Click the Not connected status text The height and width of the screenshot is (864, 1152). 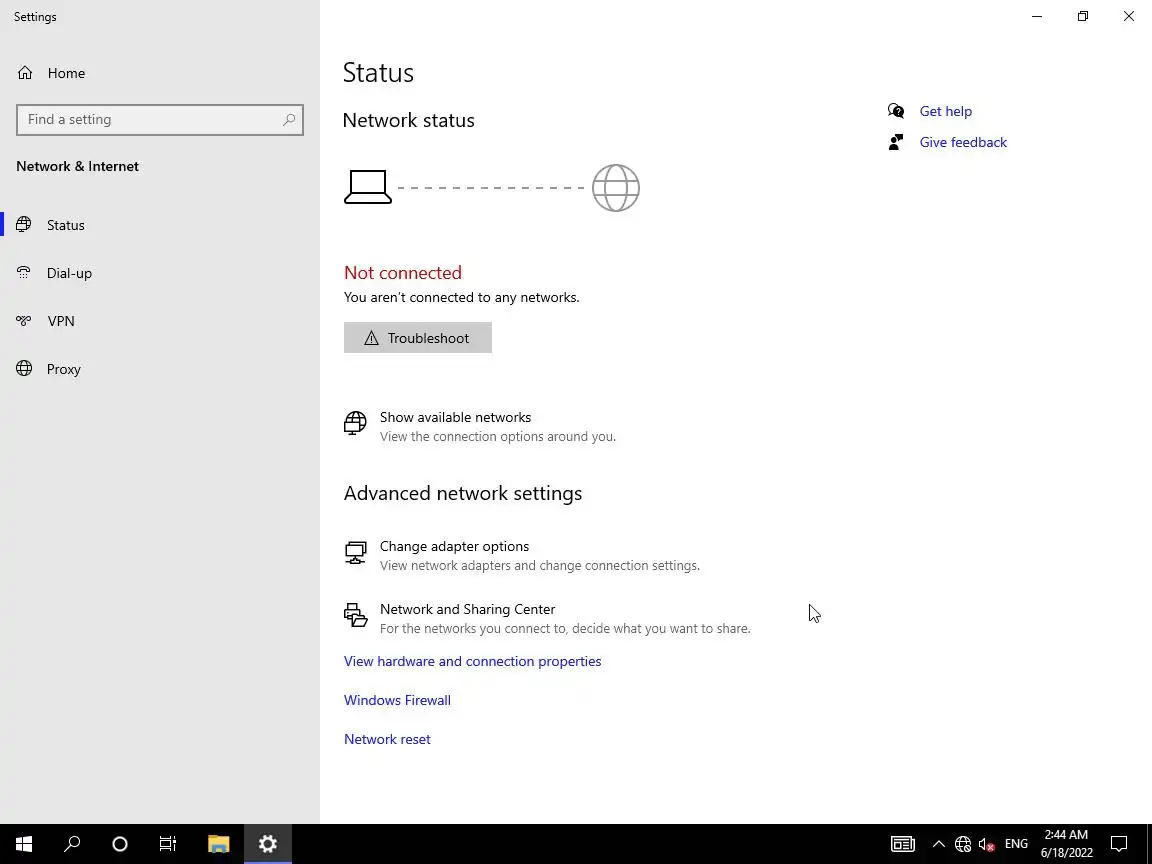(x=403, y=273)
